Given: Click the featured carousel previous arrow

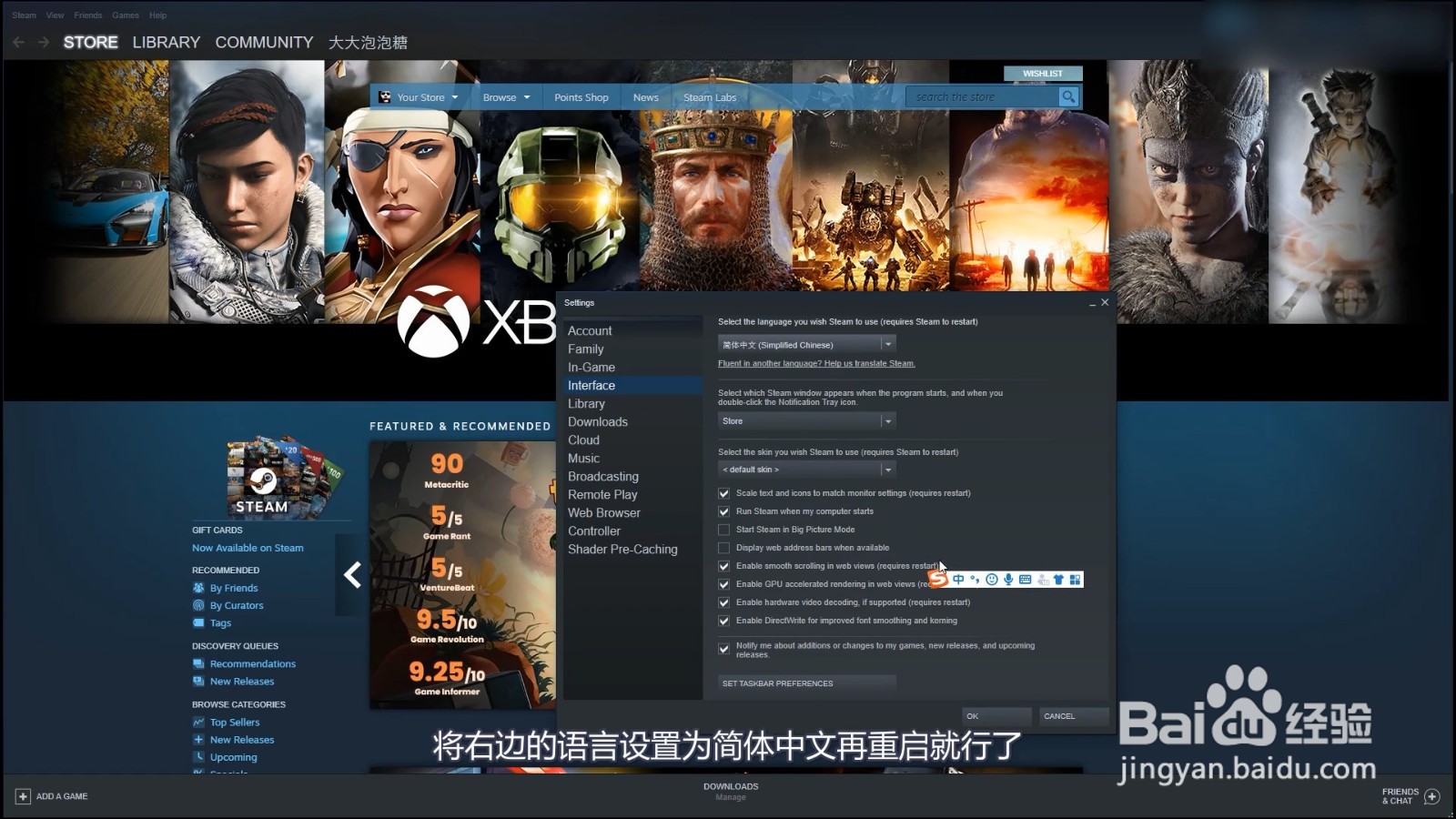Looking at the screenshot, I should pyautogui.click(x=352, y=575).
